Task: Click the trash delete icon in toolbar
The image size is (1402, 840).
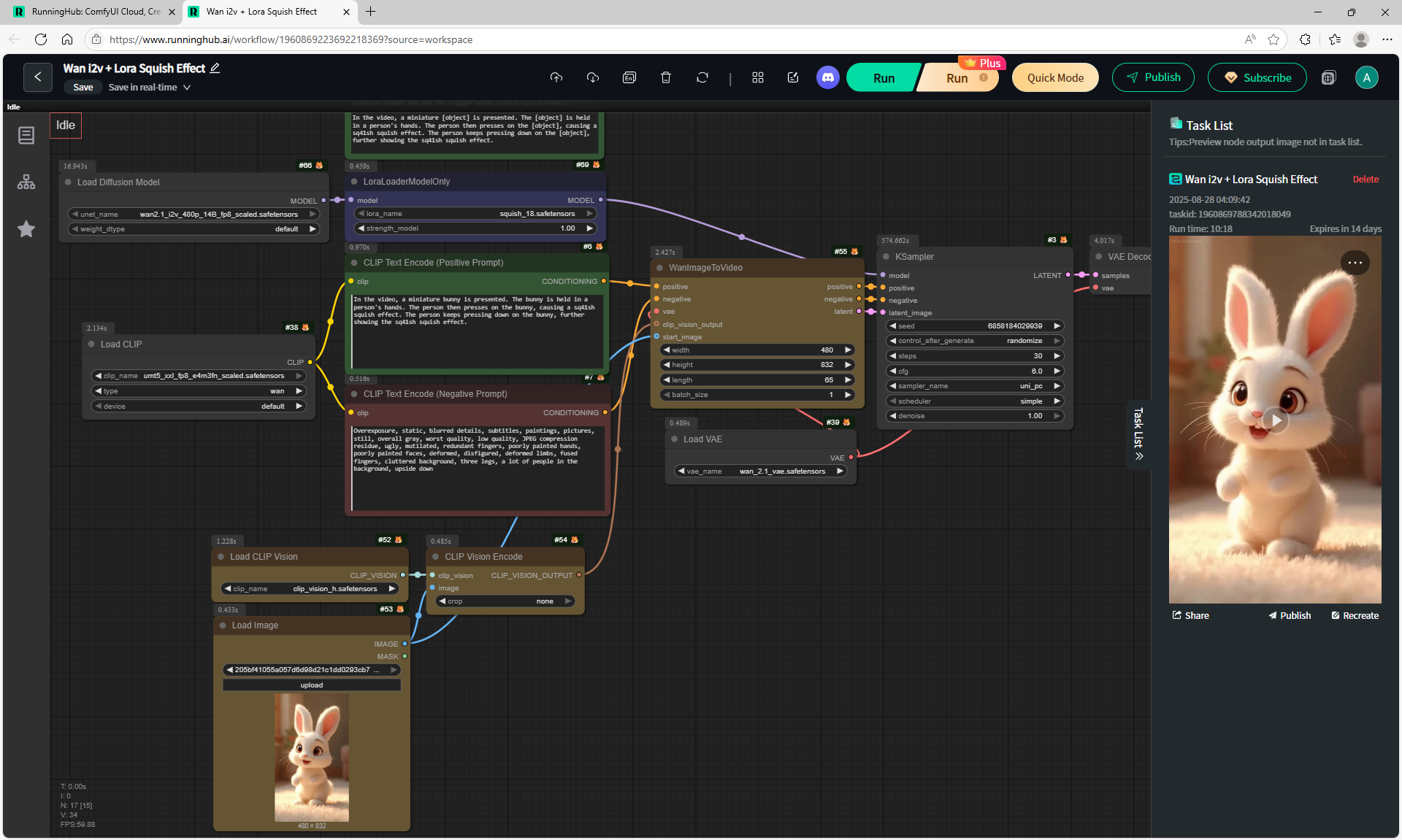Action: [x=665, y=77]
